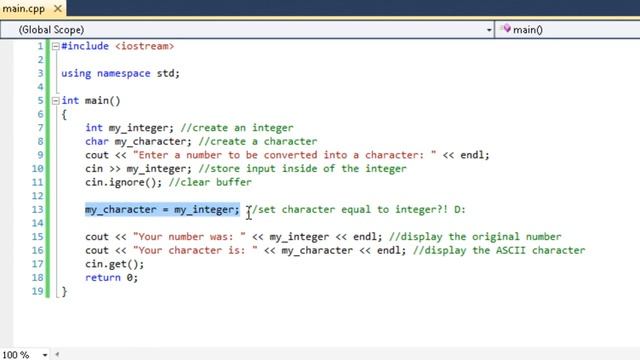Image resolution: width=640 pixels, height=360 pixels.
Task: Click the purple main() function icon
Action: pyautogui.click(x=506, y=29)
